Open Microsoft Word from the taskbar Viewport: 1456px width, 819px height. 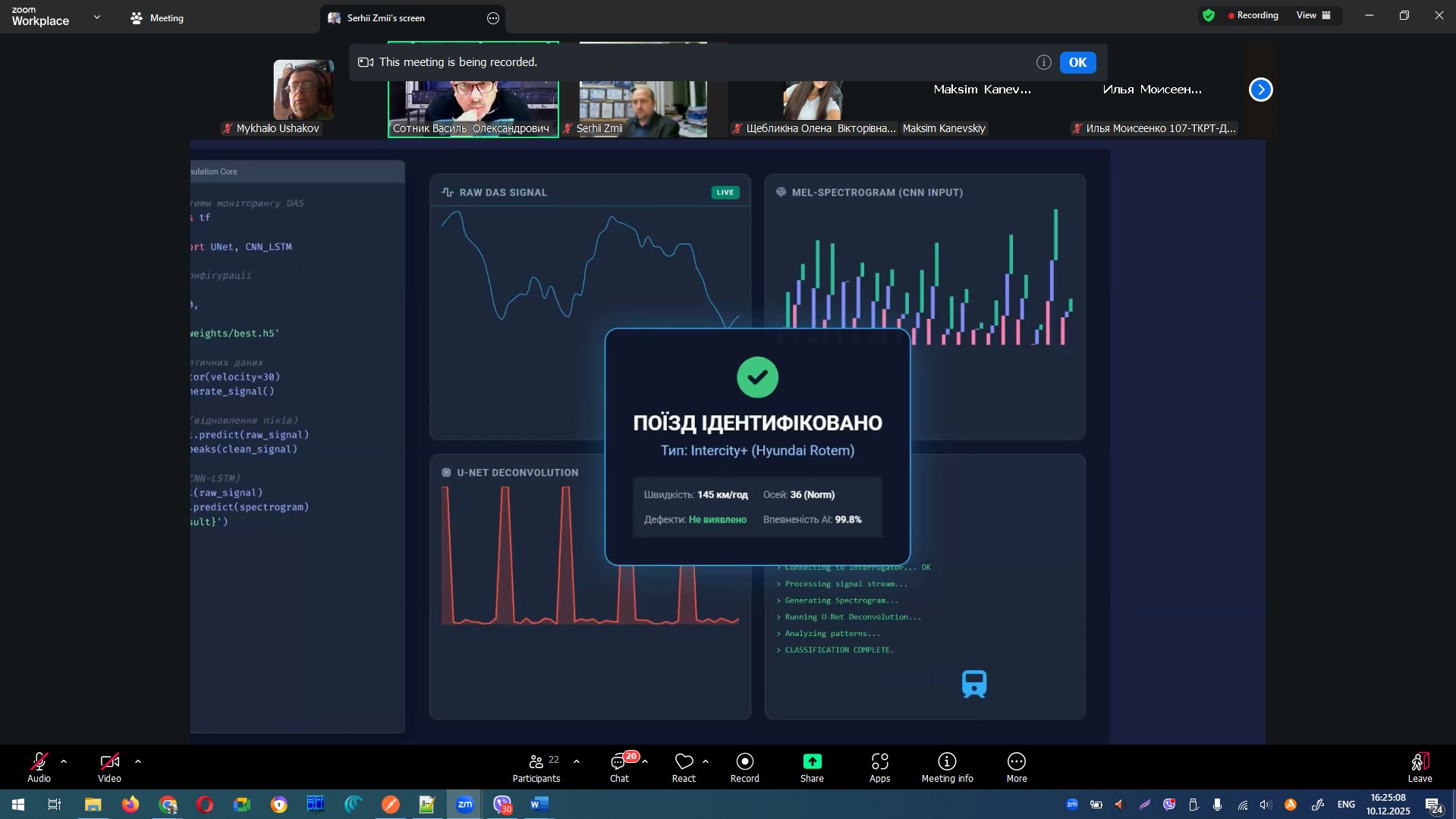[539, 804]
